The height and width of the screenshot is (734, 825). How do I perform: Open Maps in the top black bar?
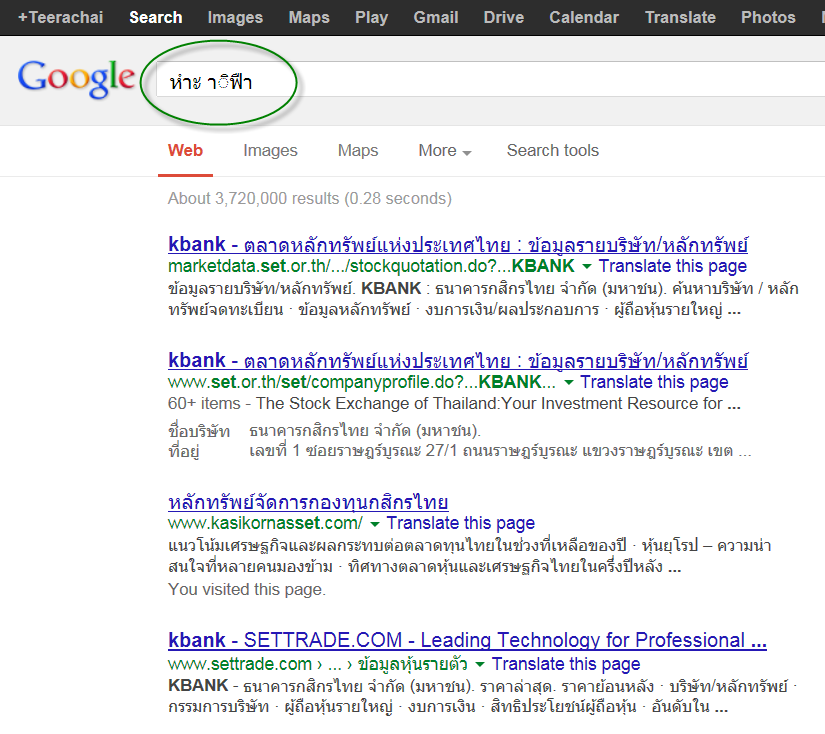[x=309, y=17]
